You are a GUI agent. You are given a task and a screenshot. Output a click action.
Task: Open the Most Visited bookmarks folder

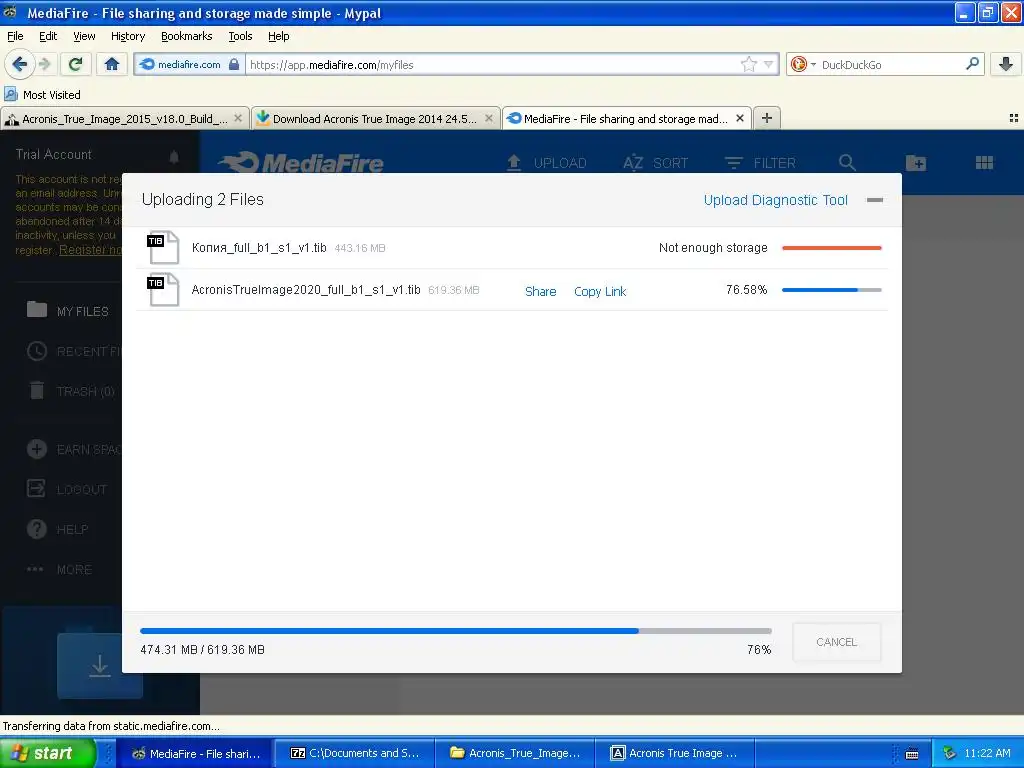coord(43,95)
